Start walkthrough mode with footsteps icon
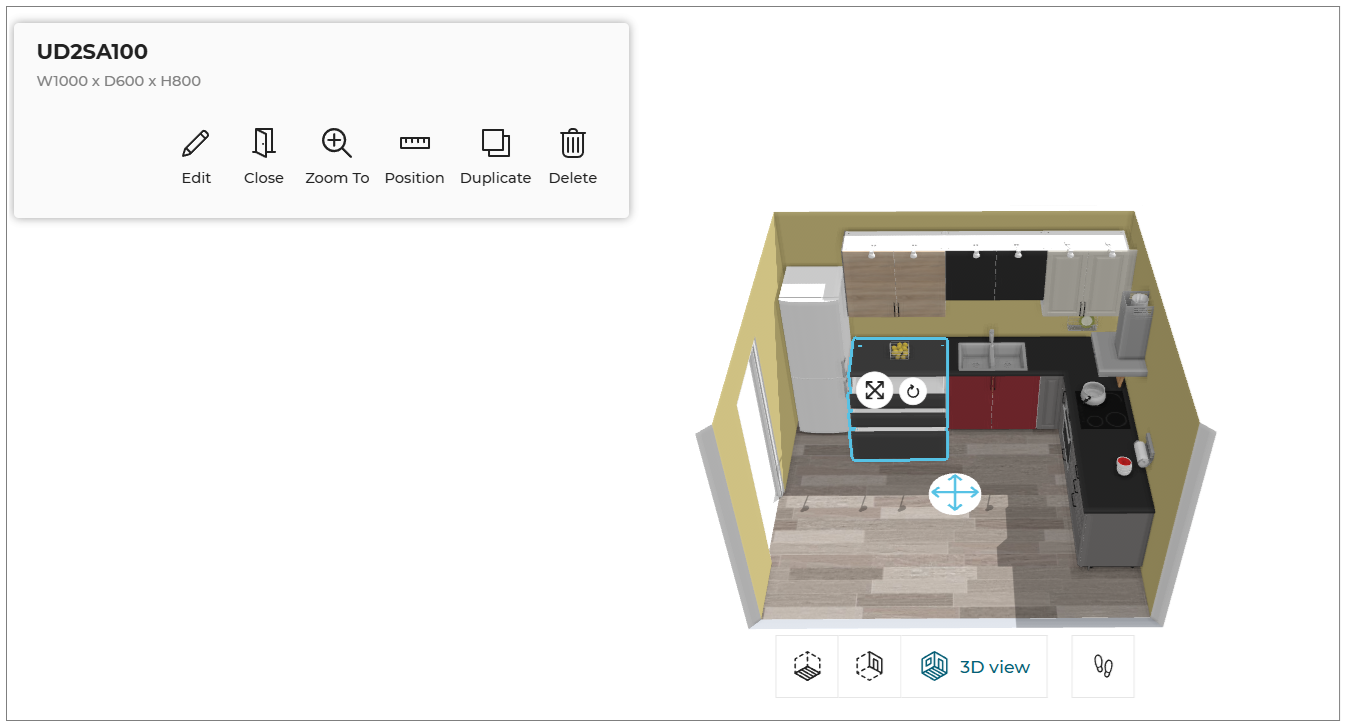This screenshot has width=1350, height=727. [x=1102, y=666]
